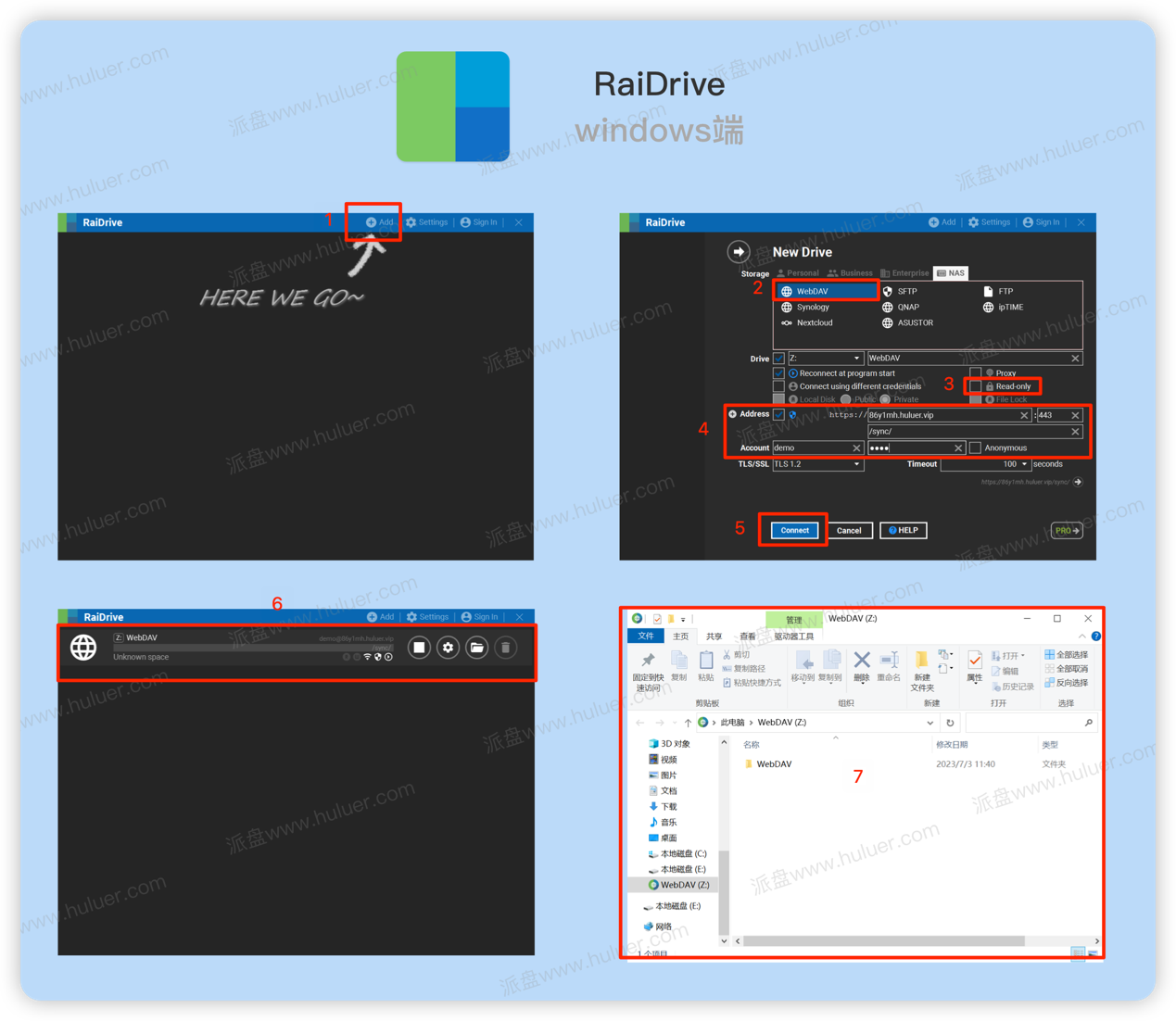The width and height of the screenshot is (1176, 1021).
Task: Switch to the NAS storage tab
Action: 951,273
